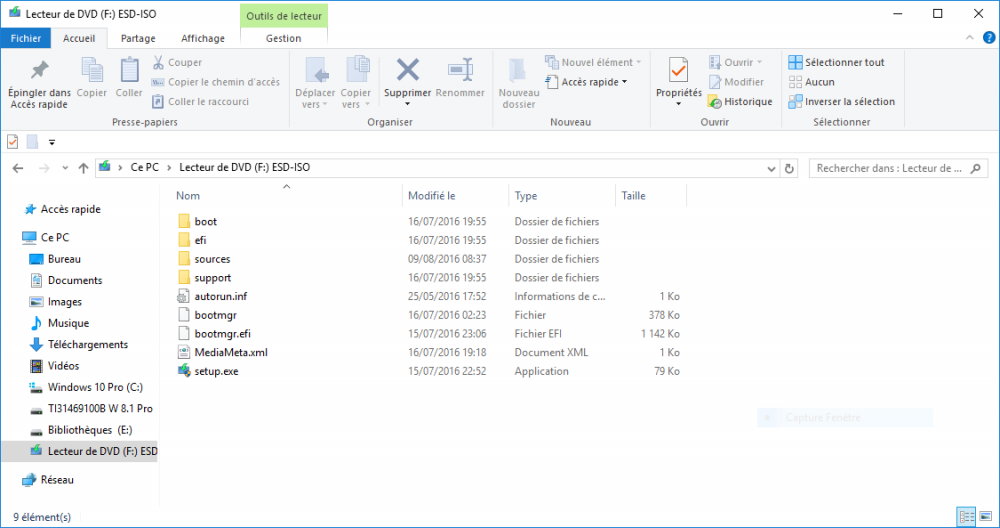Switch to details view icon in status bar
The height and width of the screenshot is (528, 1000).
coord(967,516)
